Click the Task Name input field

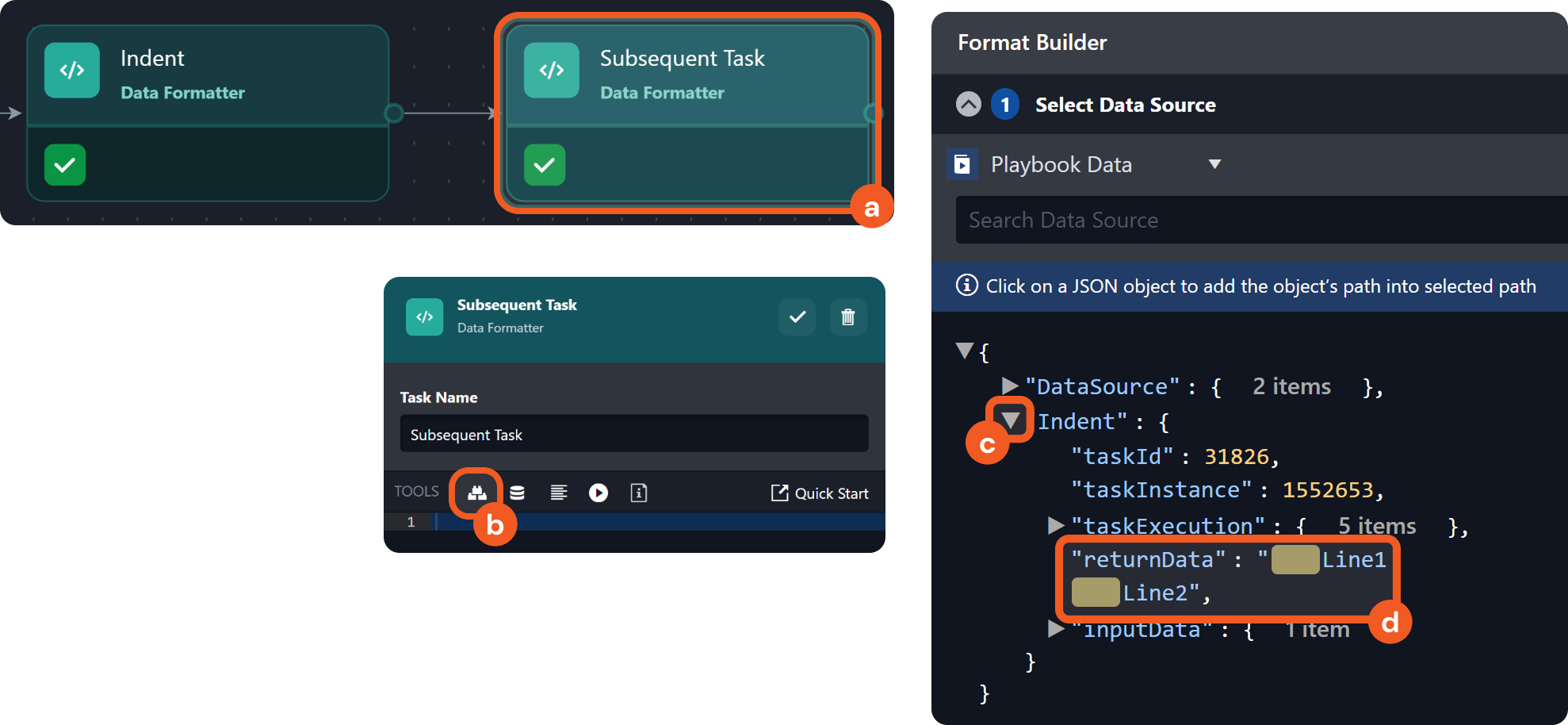(x=633, y=435)
